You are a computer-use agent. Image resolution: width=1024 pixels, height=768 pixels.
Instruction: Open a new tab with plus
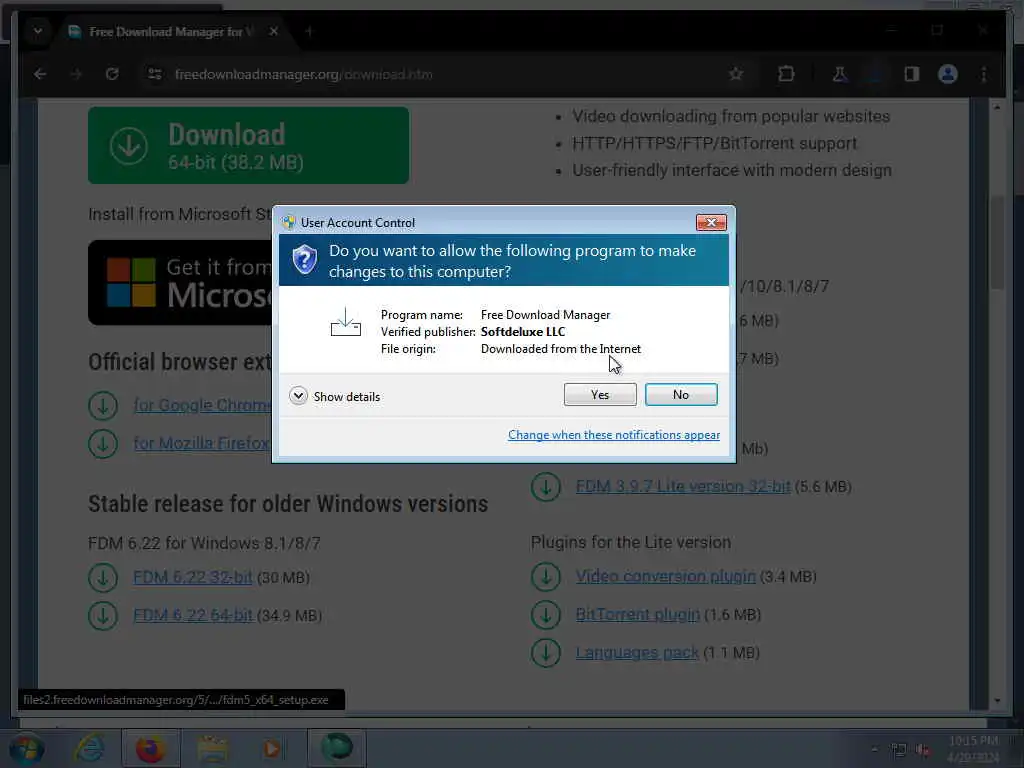click(x=310, y=31)
